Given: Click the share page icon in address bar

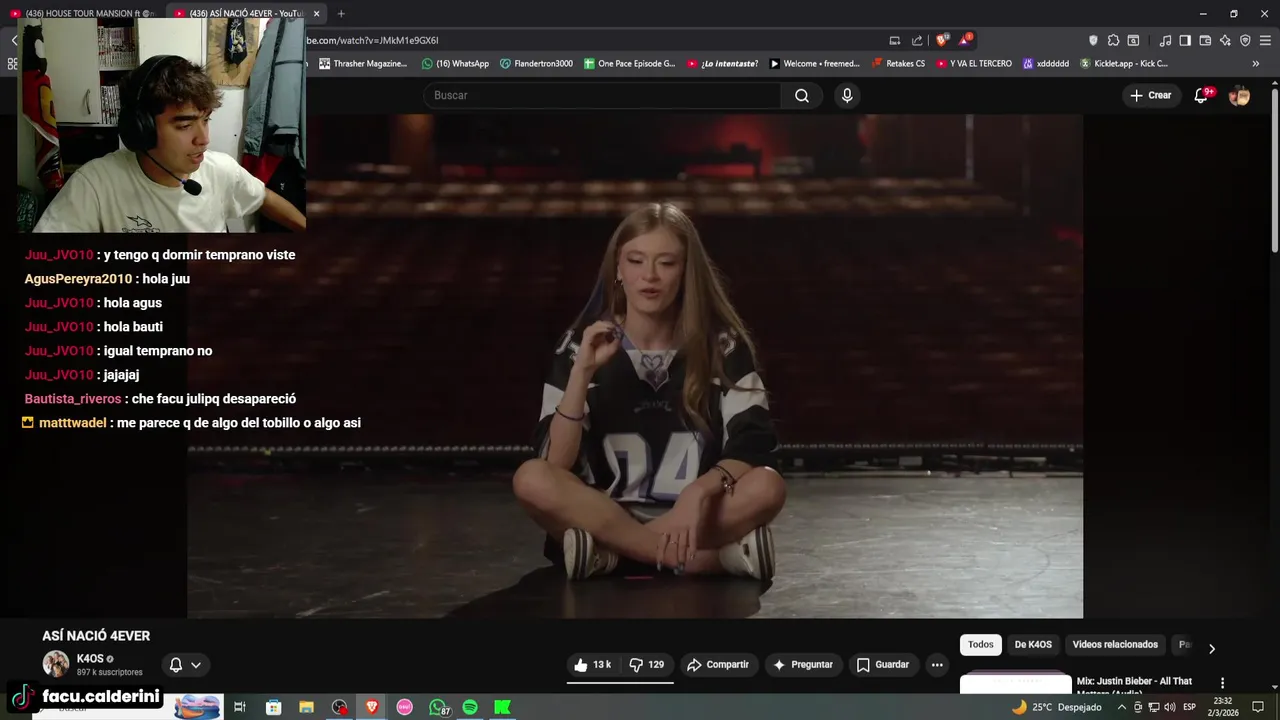Looking at the screenshot, I should point(917,40).
